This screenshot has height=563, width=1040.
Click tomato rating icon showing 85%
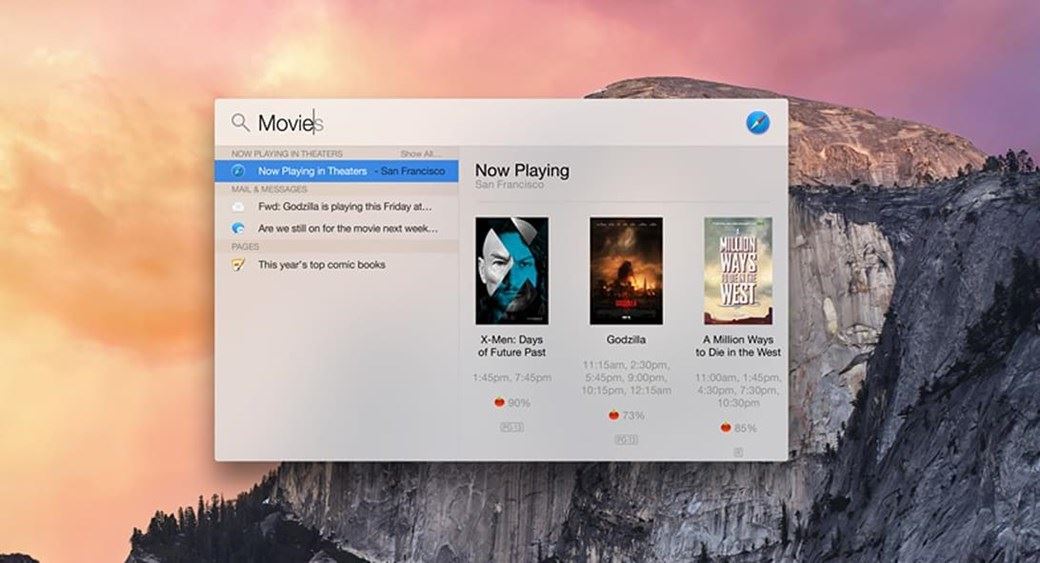click(726, 428)
